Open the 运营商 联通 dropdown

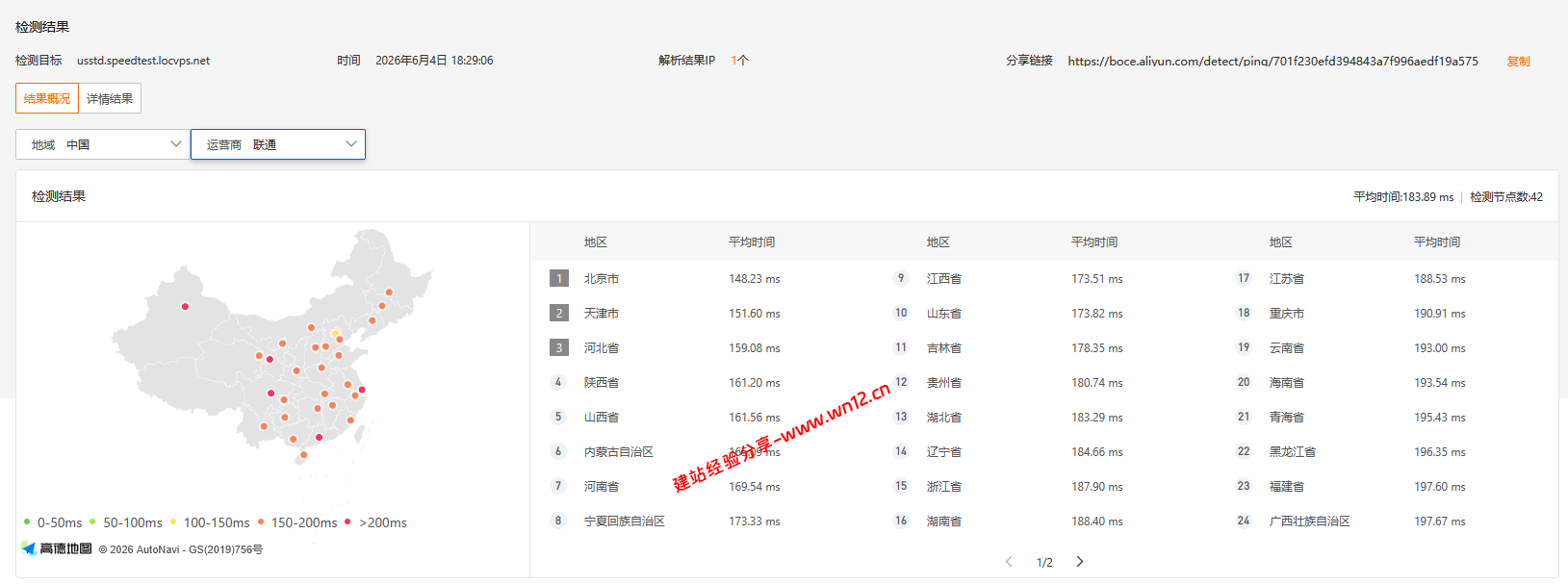pos(278,144)
